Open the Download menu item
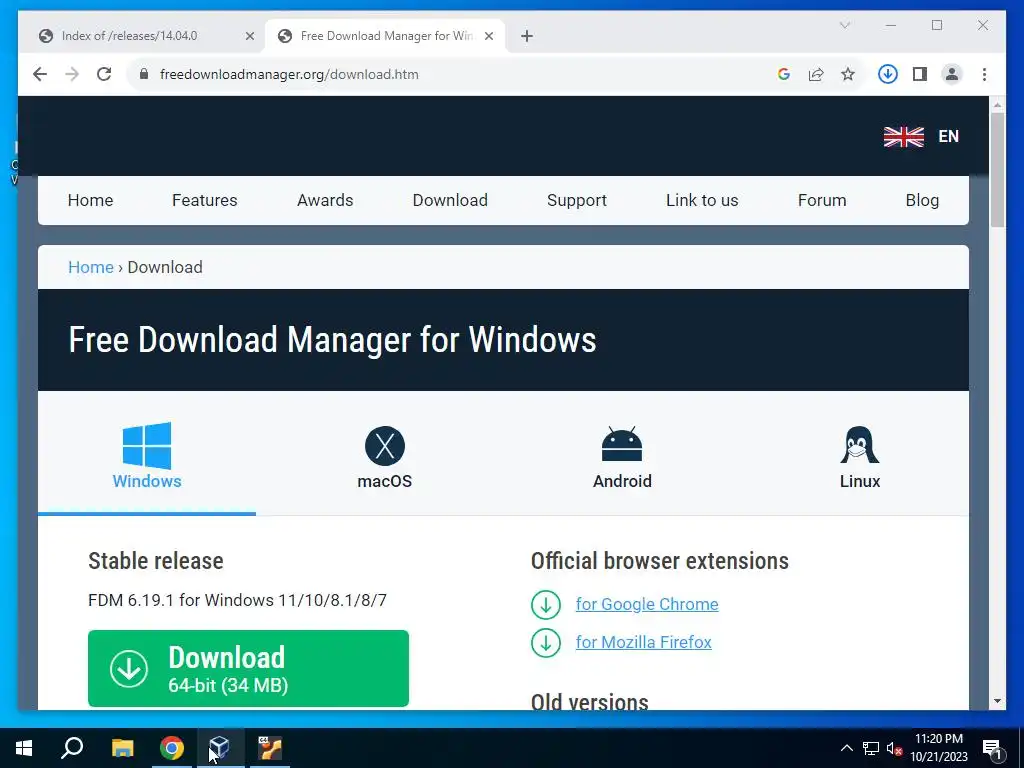Screen dimensions: 1024x768 [x=450, y=200]
